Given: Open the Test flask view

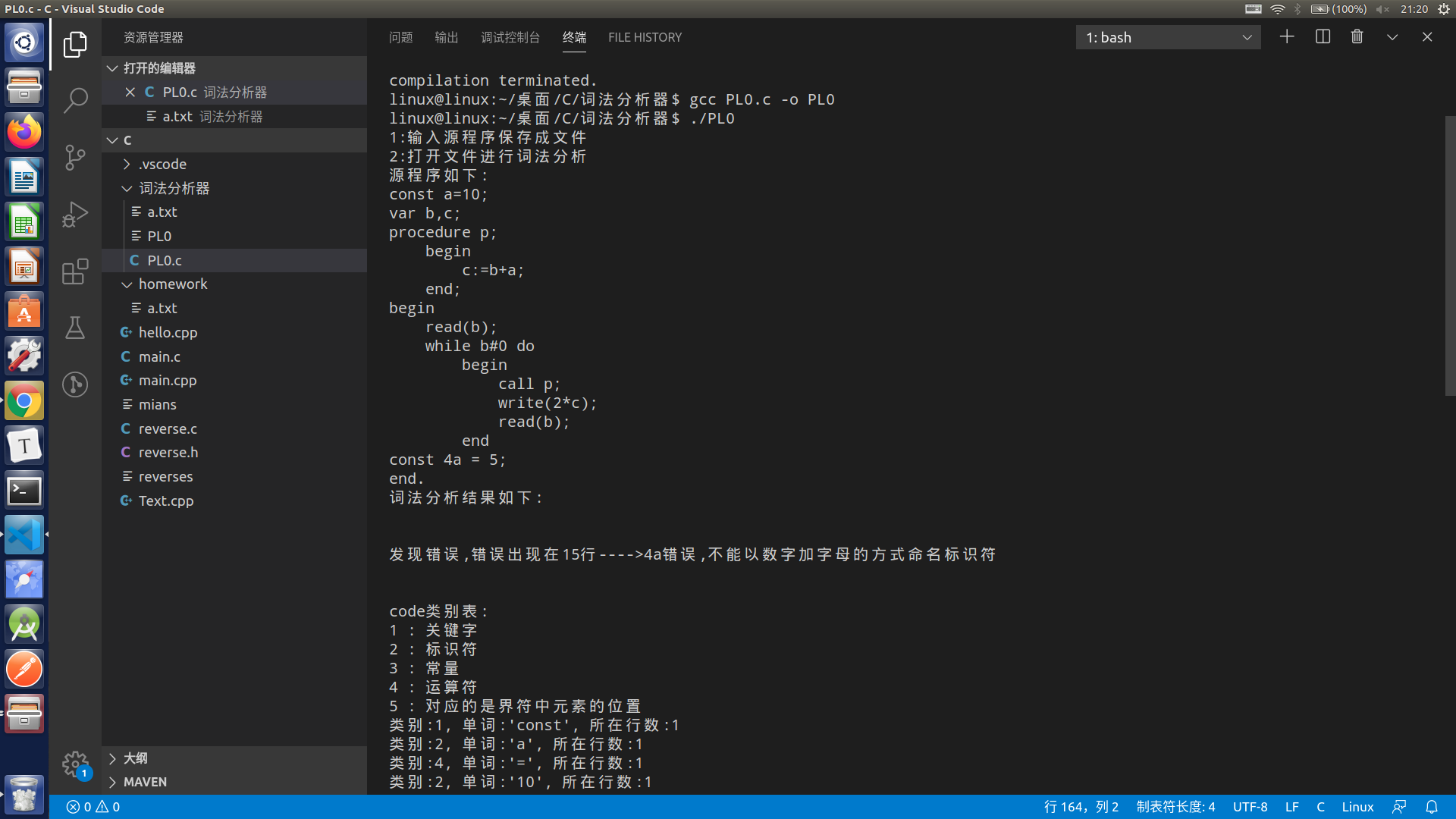Looking at the screenshot, I should coord(75,328).
